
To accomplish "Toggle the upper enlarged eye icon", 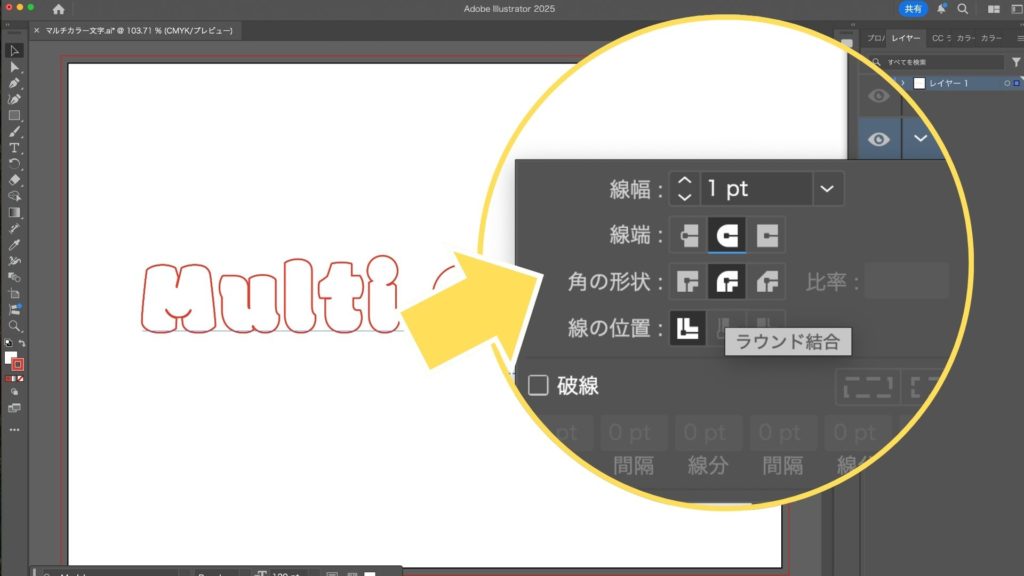I will point(879,96).
